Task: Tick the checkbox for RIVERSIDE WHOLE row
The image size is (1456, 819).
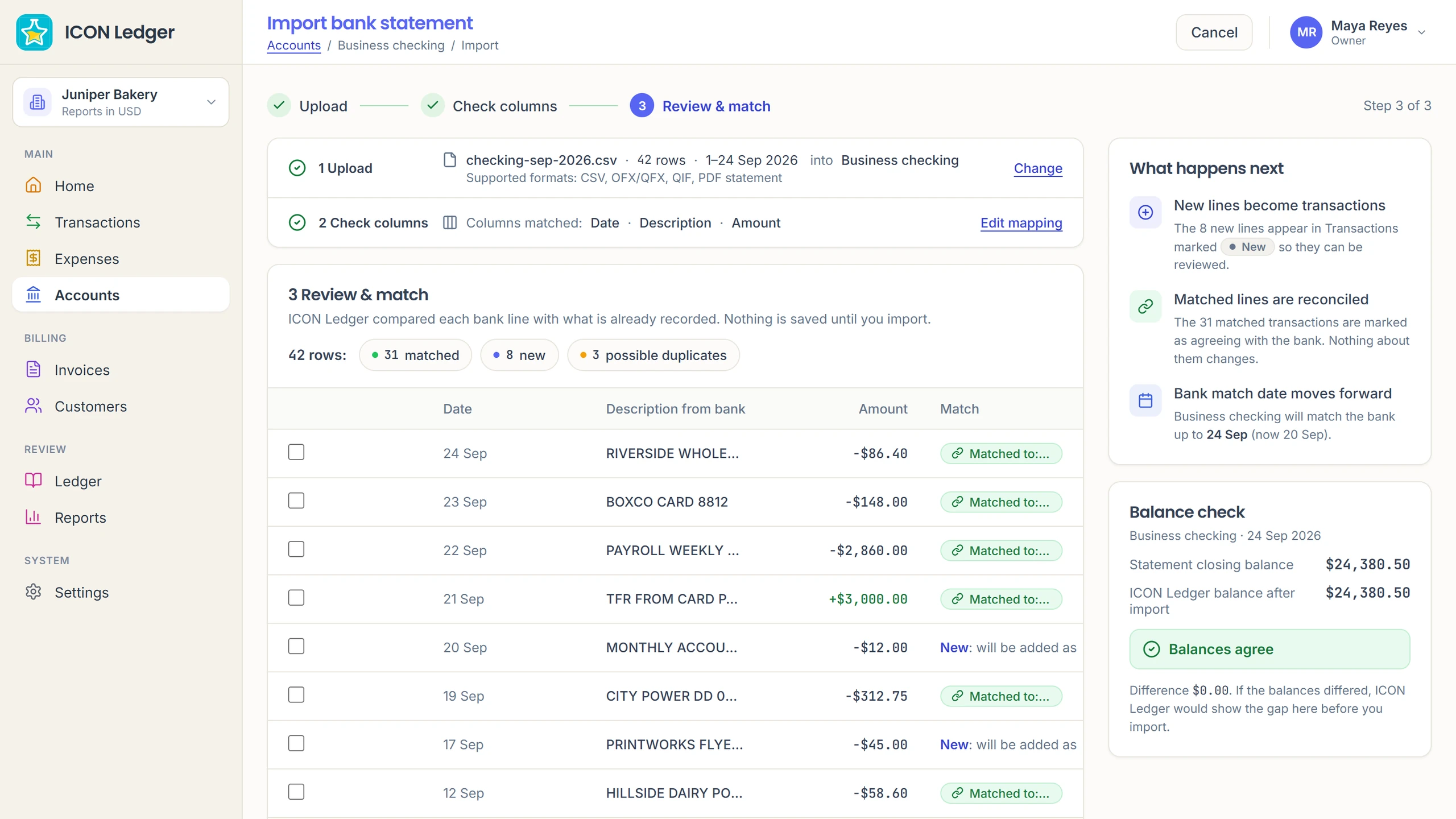Action: click(296, 452)
